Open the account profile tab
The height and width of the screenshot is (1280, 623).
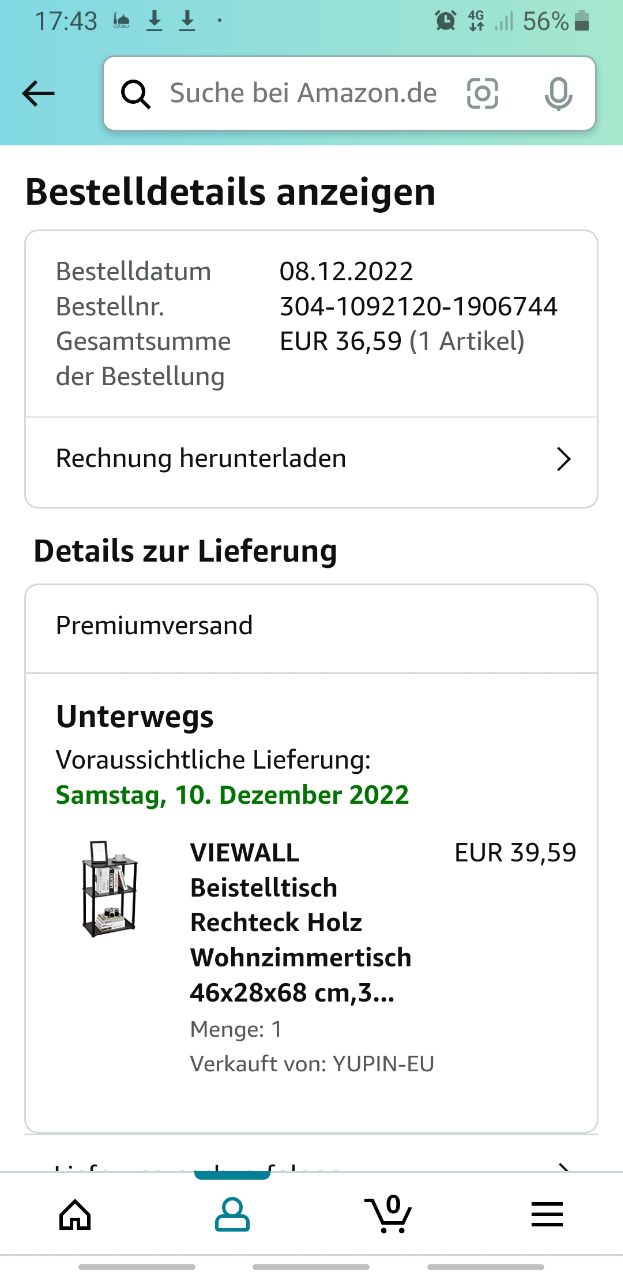pos(232,1214)
